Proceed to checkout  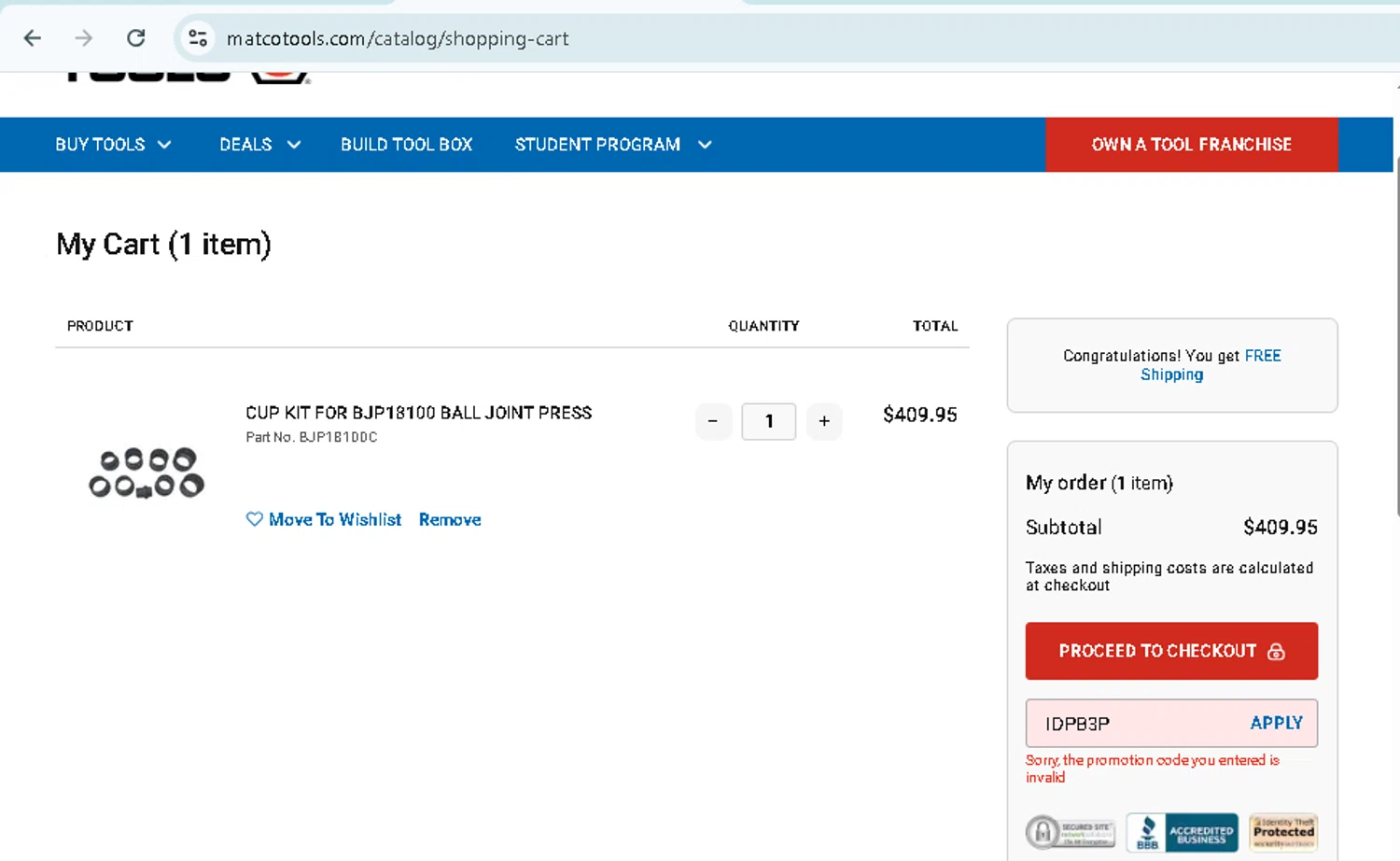(x=1171, y=651)
